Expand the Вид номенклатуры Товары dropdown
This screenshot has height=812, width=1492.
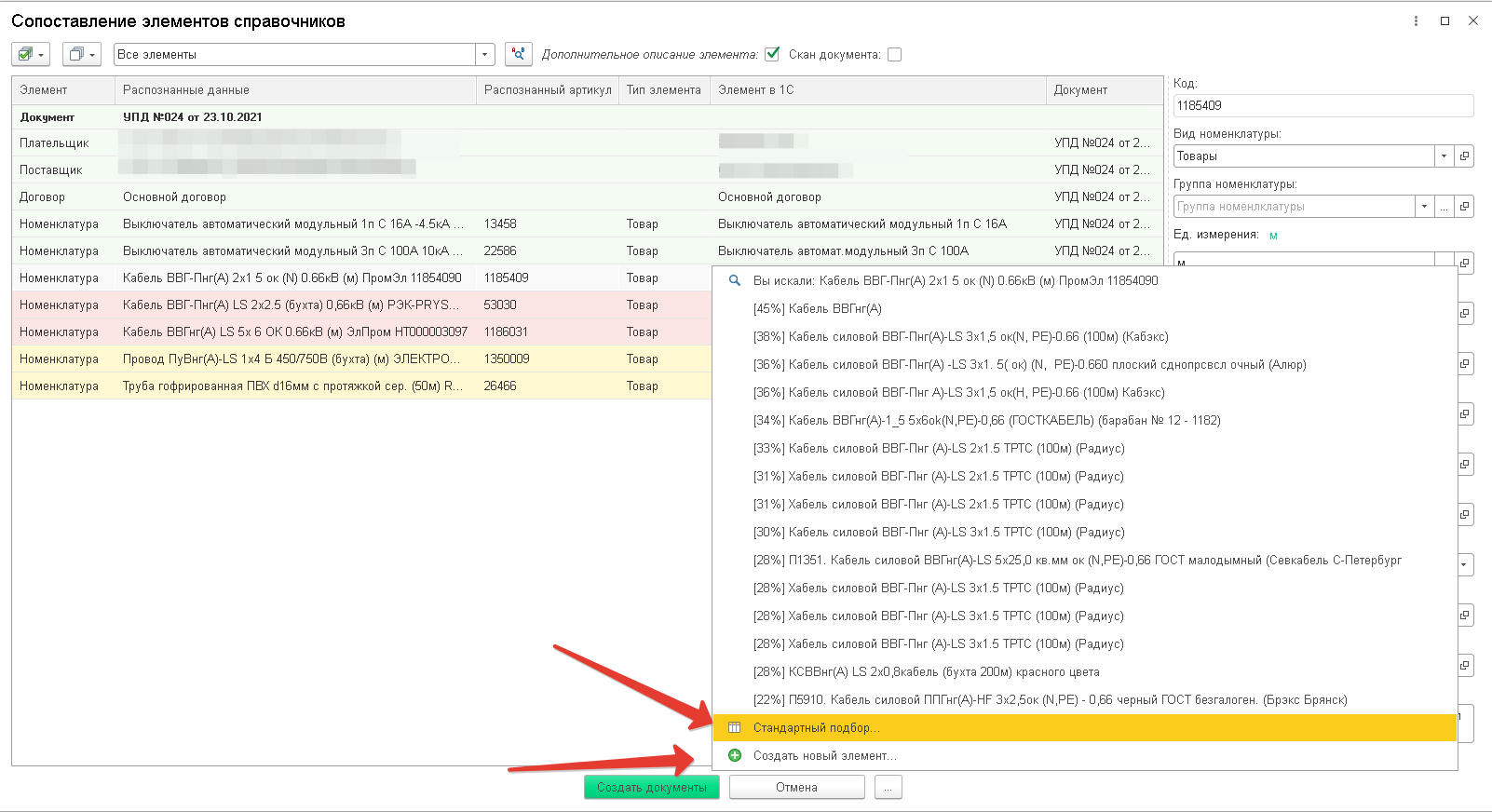tap(1444, 156)
